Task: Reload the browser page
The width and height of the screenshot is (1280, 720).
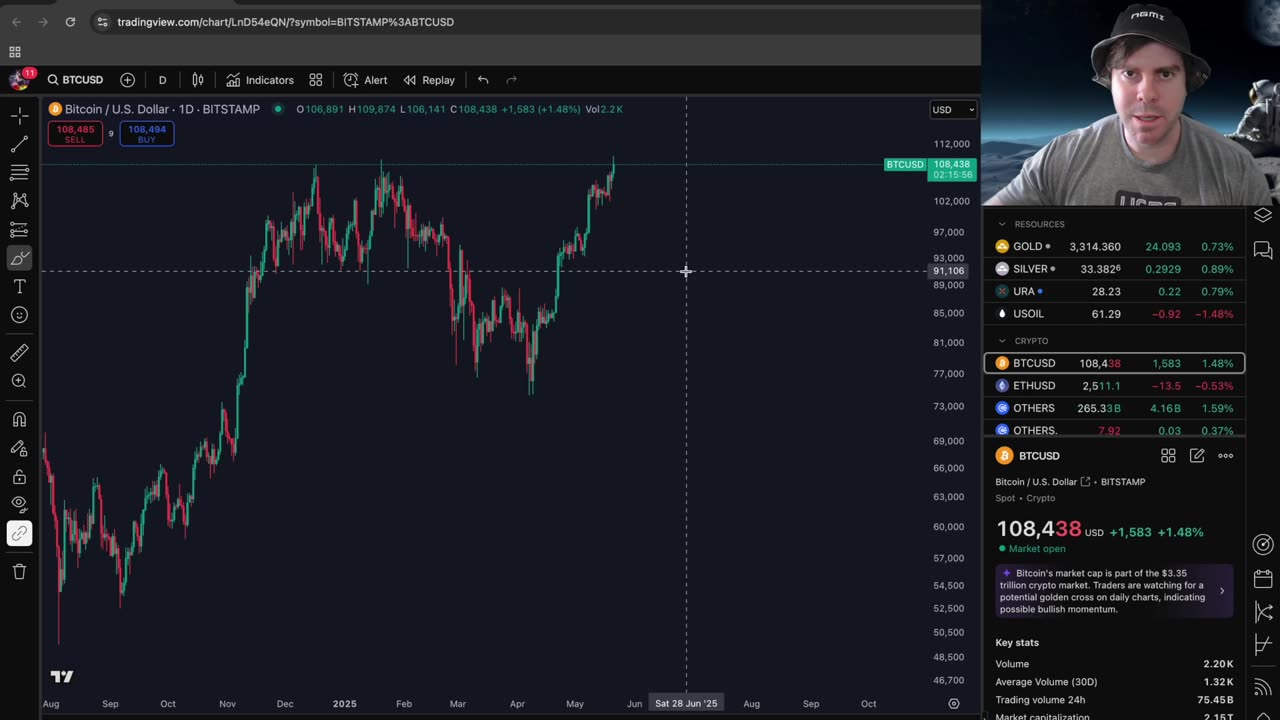Action: click(70, 22)
